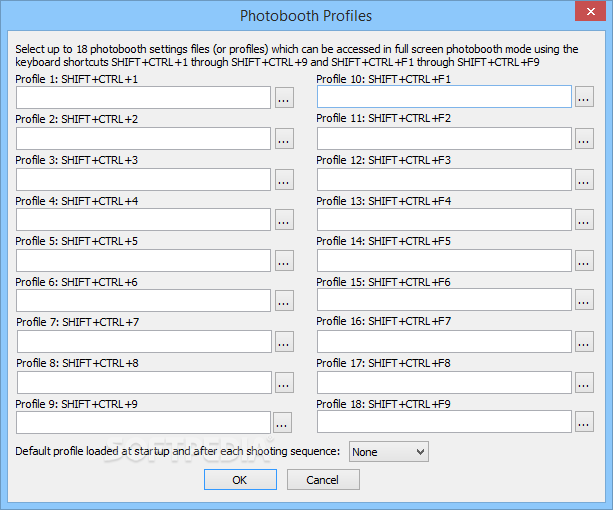Focus the Profile 13 path field

444,220
